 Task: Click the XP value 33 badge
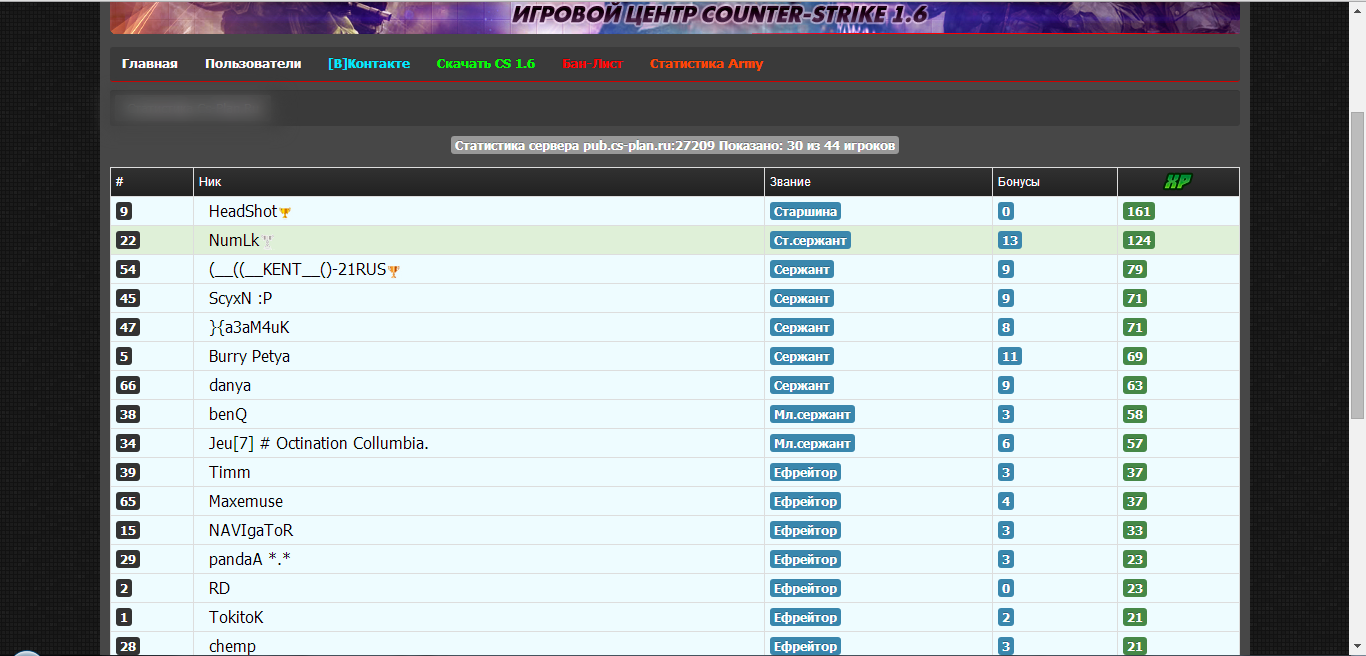click(x=1135, y=531)
